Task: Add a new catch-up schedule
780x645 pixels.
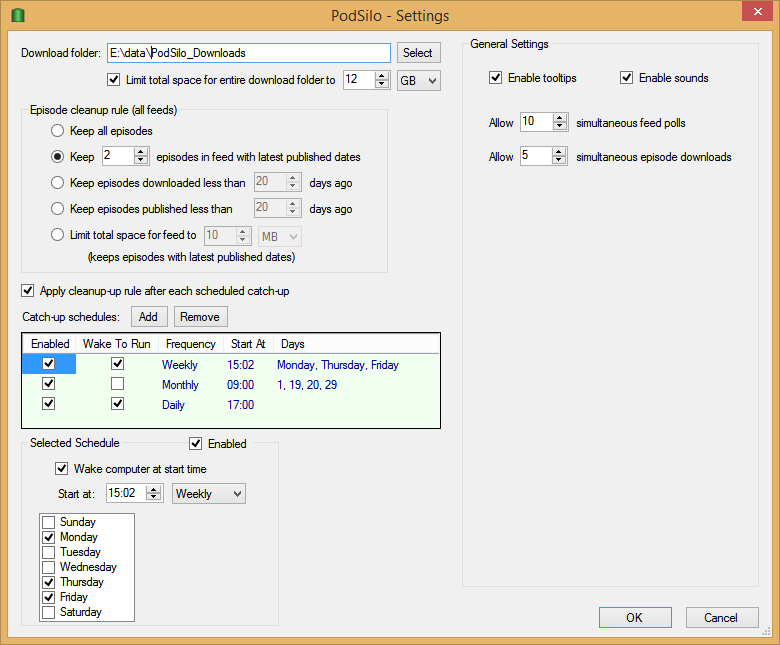Action: tap(148, 317)
